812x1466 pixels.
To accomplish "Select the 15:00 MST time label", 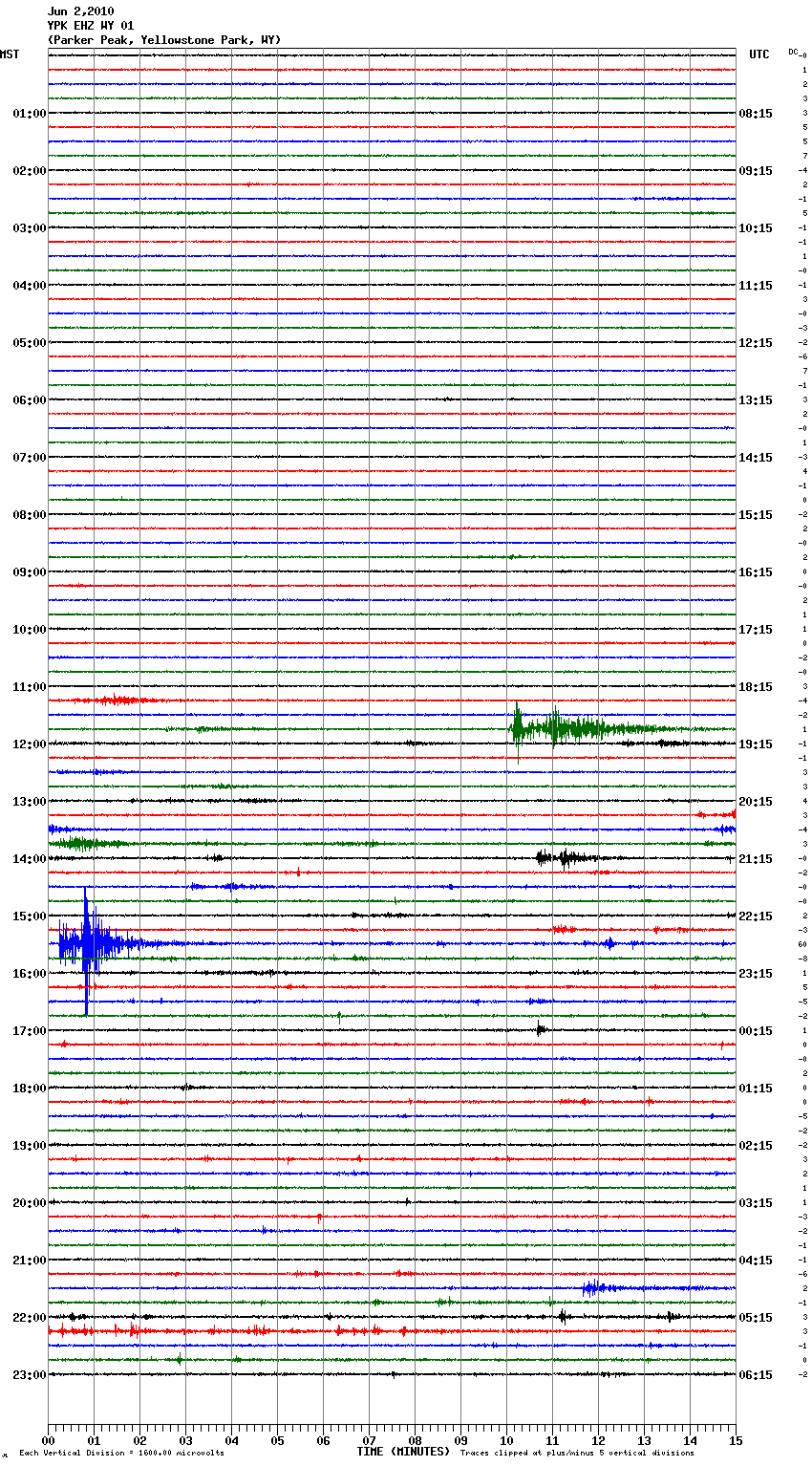I will click(30, 916).
